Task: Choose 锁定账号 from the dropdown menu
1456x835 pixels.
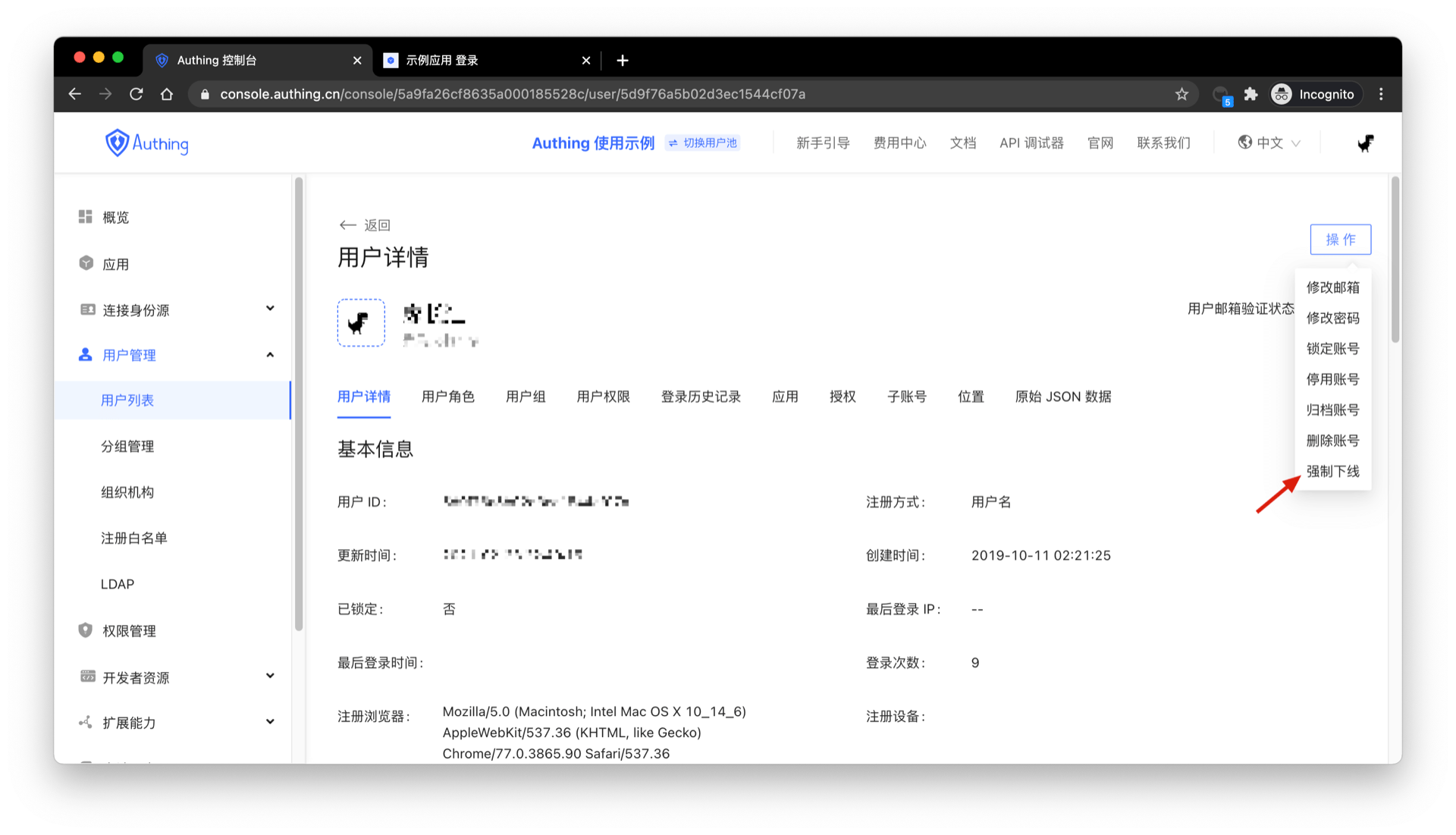Action: tap(1332, 349)
